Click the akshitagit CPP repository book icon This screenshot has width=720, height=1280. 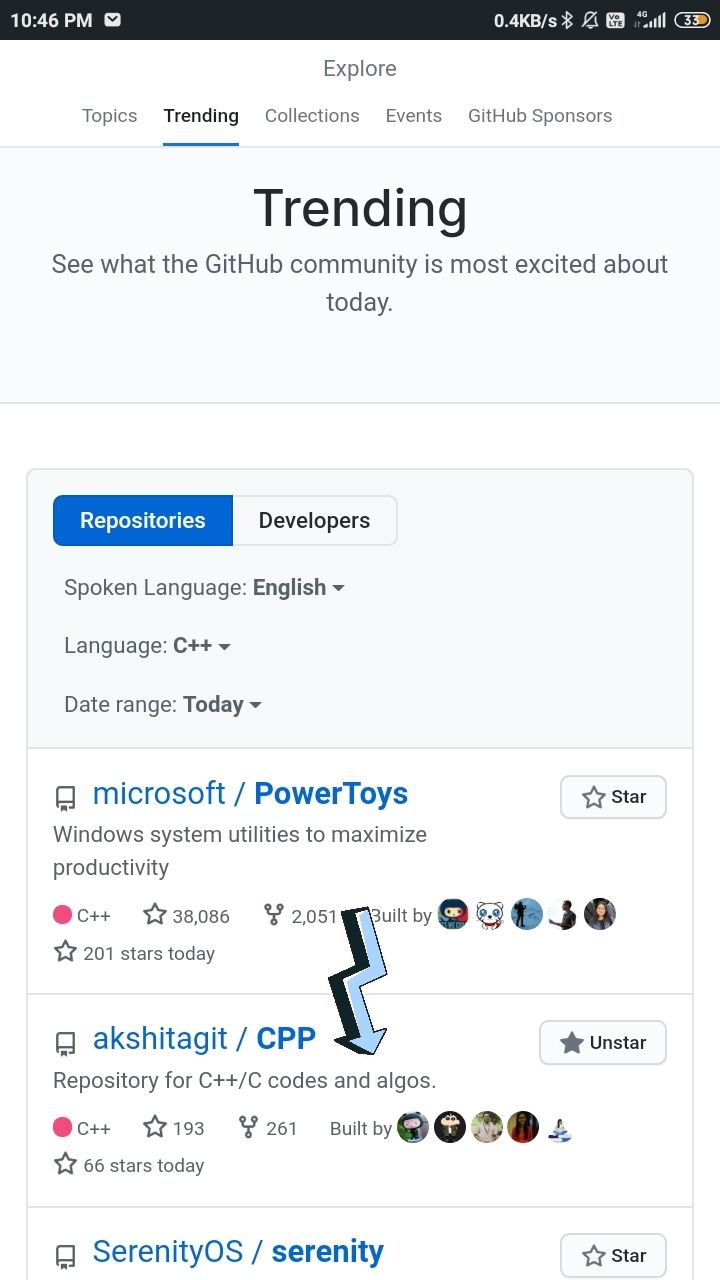[65, 1044]
